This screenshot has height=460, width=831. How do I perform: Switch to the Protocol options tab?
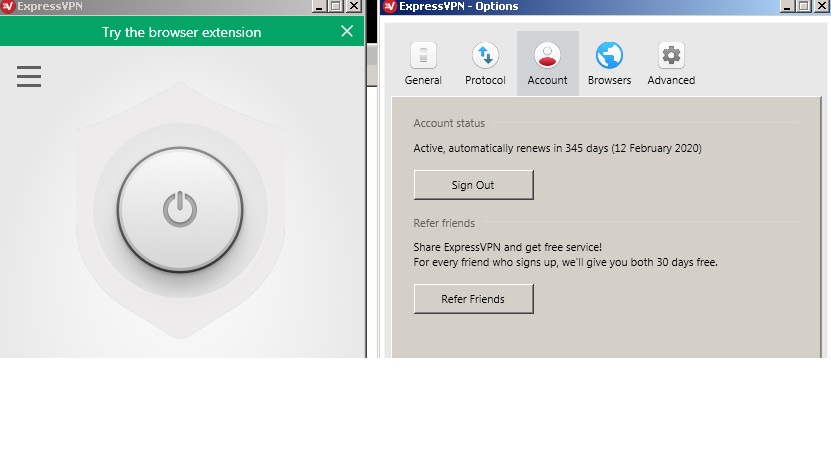pyautogui.click(x=485, y=64)
